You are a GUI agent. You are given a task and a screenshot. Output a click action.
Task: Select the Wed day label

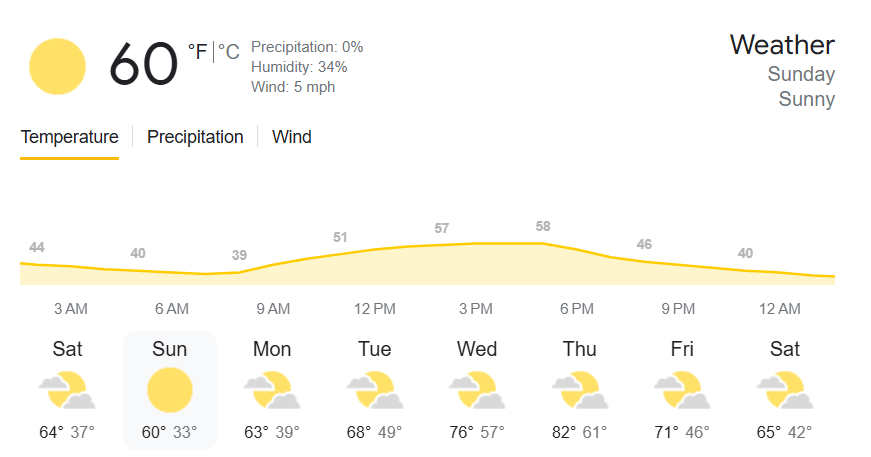tap(477, 349)
